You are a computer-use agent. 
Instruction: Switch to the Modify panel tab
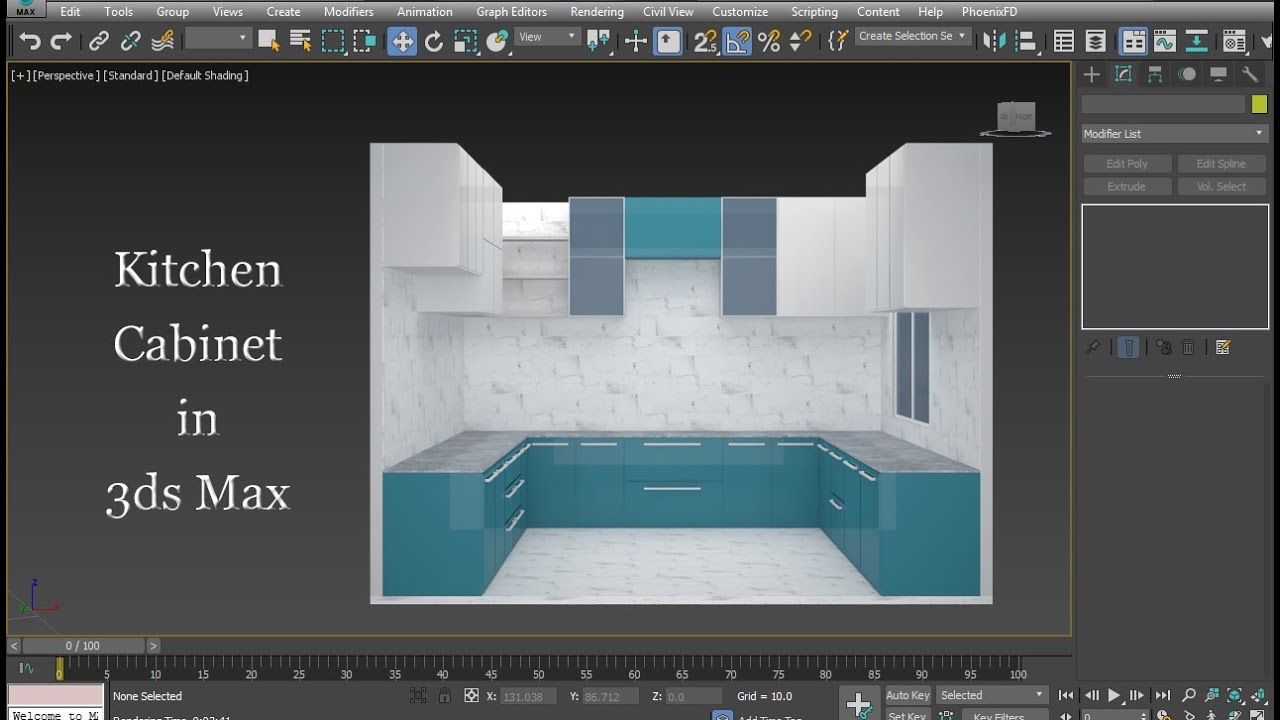[1123, 74]
